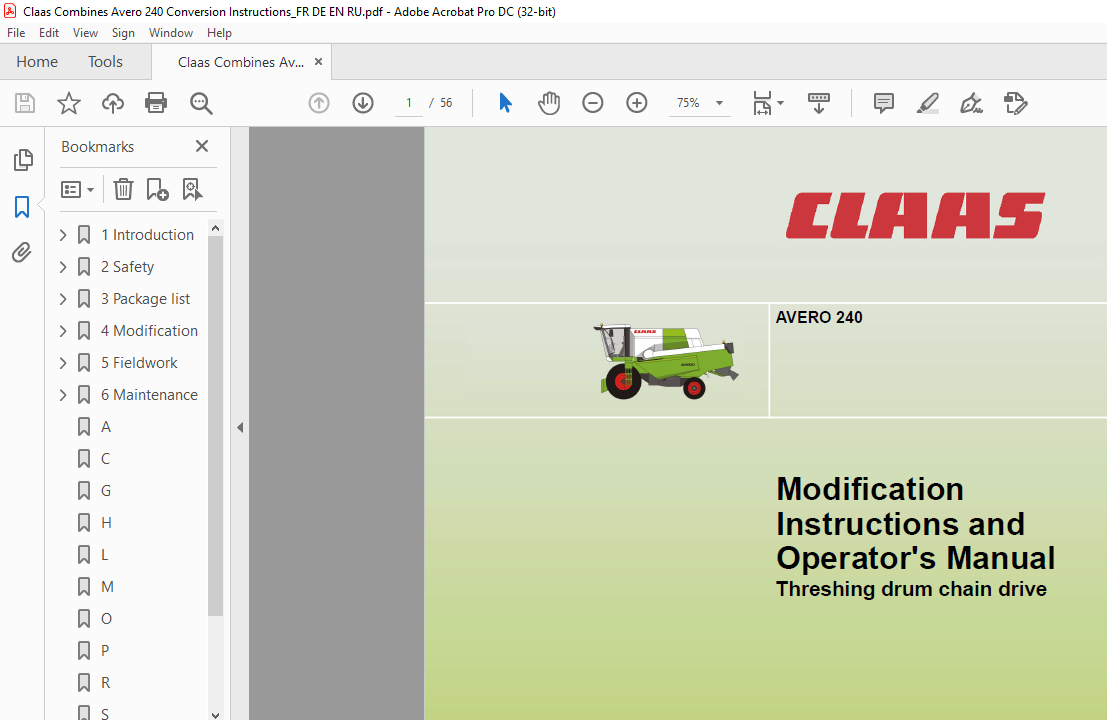Collapse the navigation pane arrow

pyautogui.click(x=240, y=427)
